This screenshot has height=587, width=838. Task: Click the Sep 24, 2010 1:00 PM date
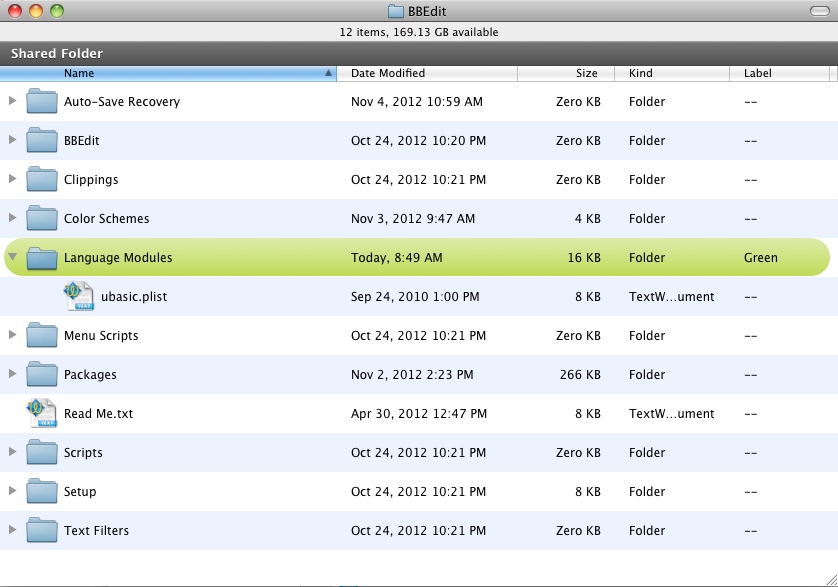point(415,297)
